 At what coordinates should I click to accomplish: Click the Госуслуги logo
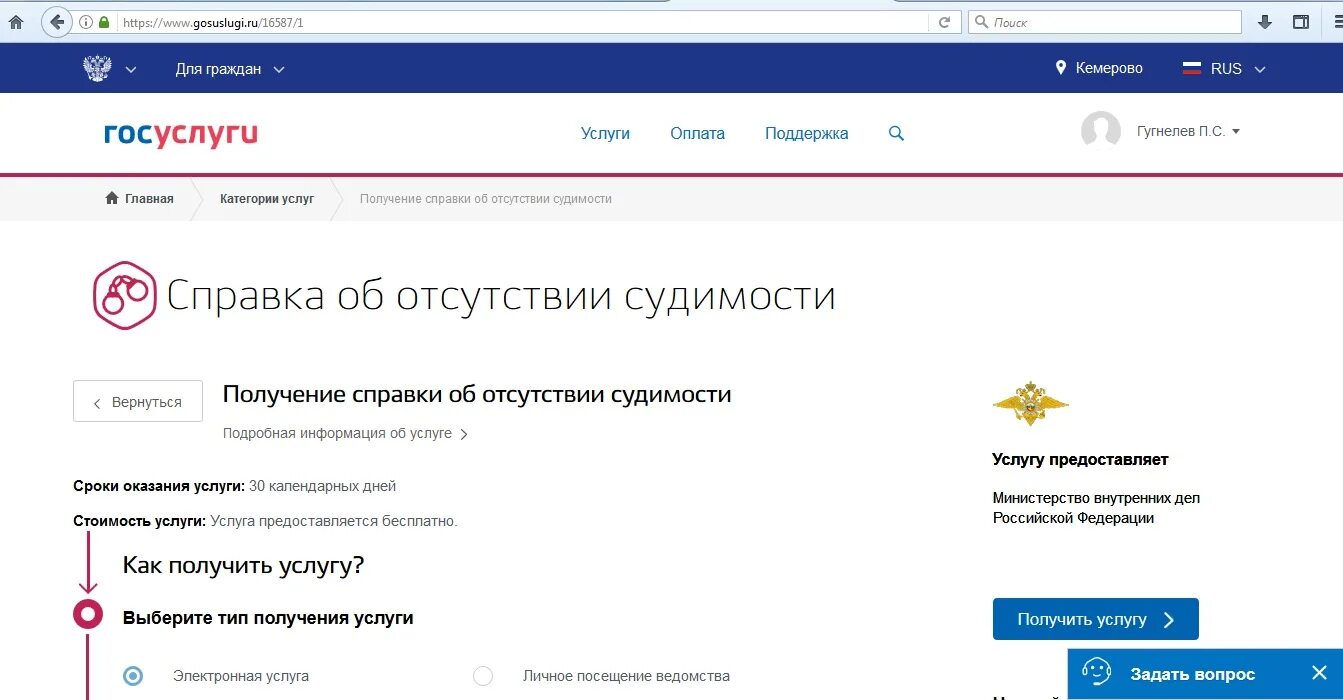pyautogui.click(x=181, y=134)
